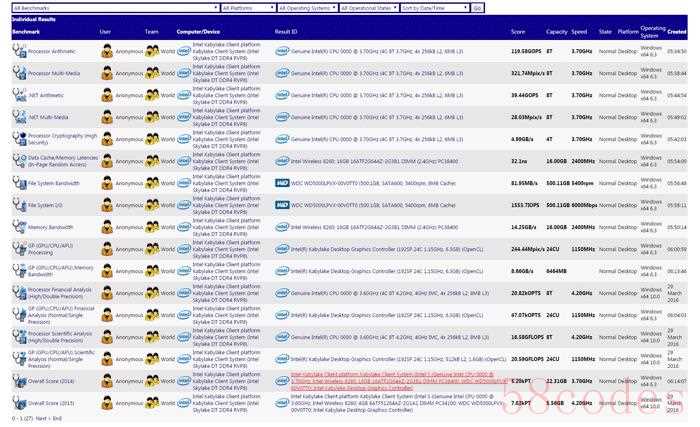The image size is (700, 427).
Task: Click the Anonymous user avatar in Processor Arithmetic row
Action: pos(107,51)
